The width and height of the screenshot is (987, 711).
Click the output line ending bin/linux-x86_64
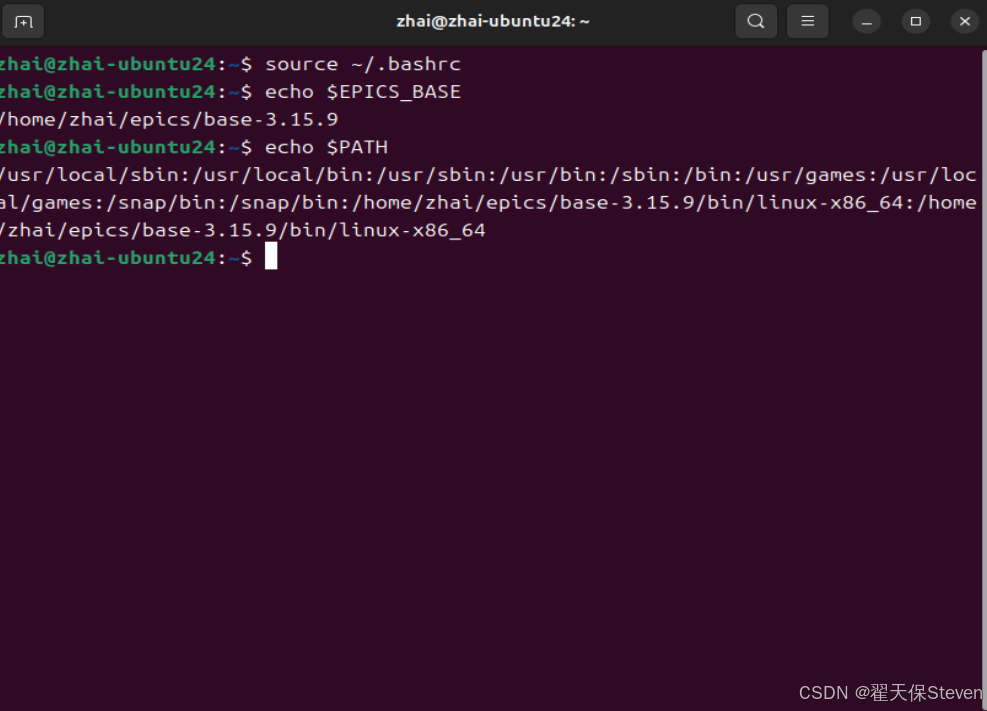point(243,230)
